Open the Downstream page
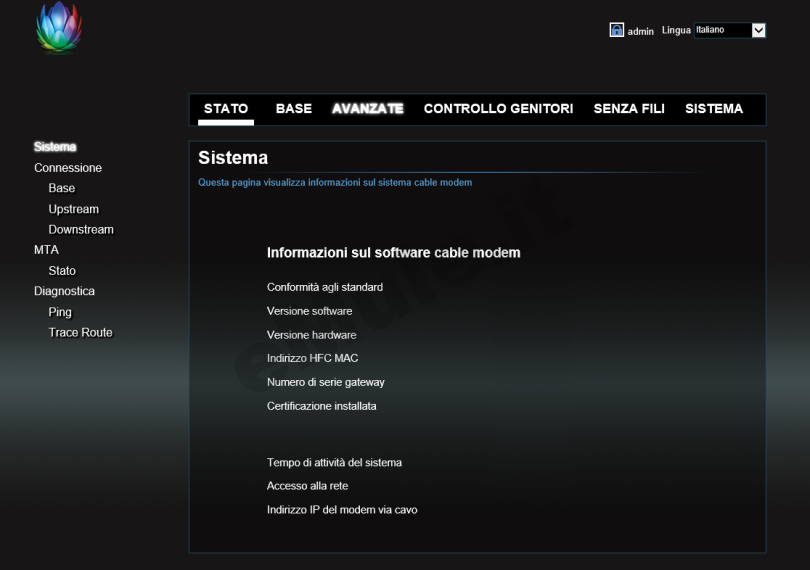Viewport: 810px width, 570px height. [x=81, y=229]
